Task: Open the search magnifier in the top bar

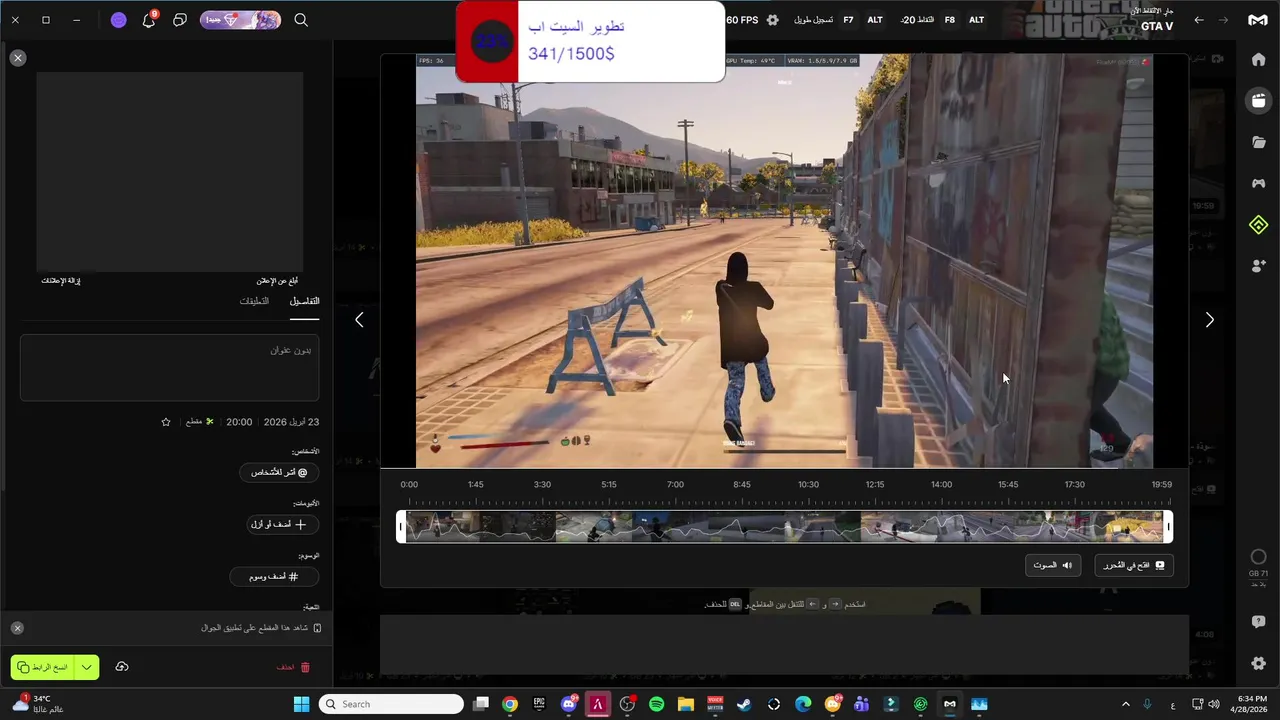Action: [301, 20]
